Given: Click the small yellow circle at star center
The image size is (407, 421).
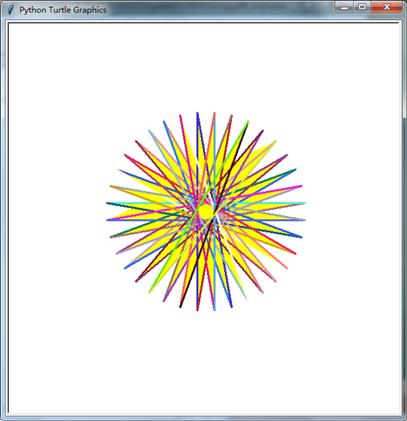Looking at the screenshot, I should [206, 212].
